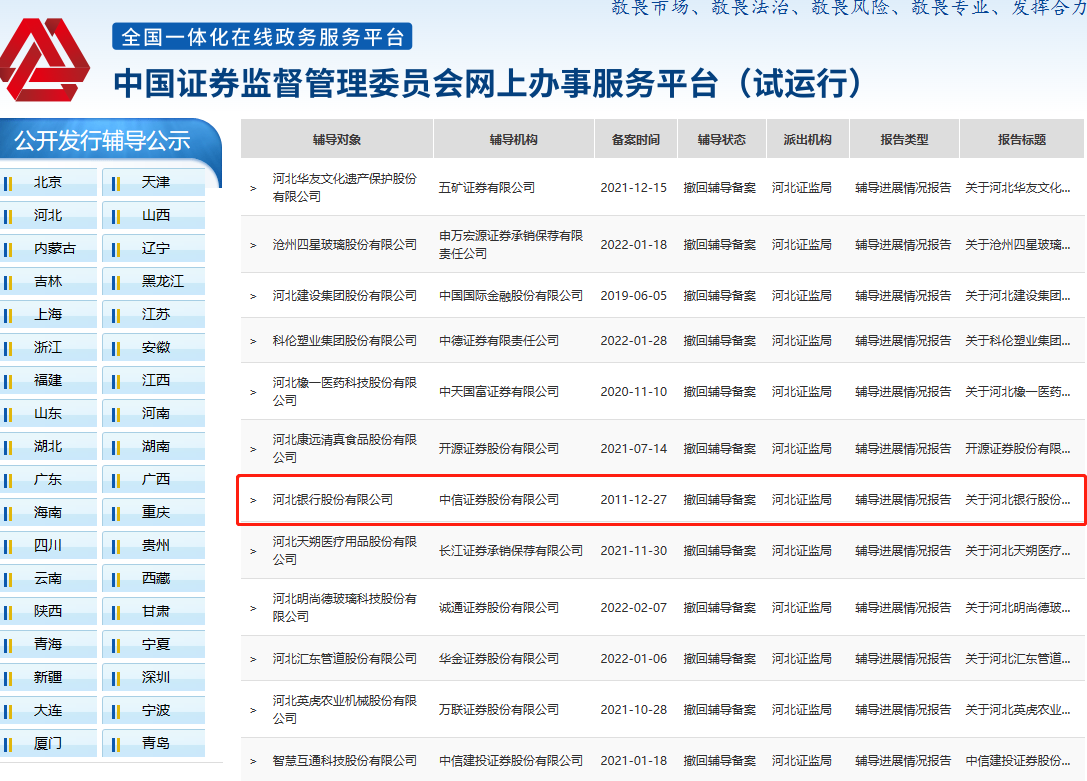Screen dimensions: 1087x781
Task: Select 北京 in the region list
Action: pyautogui.click(x=49, y=182)
